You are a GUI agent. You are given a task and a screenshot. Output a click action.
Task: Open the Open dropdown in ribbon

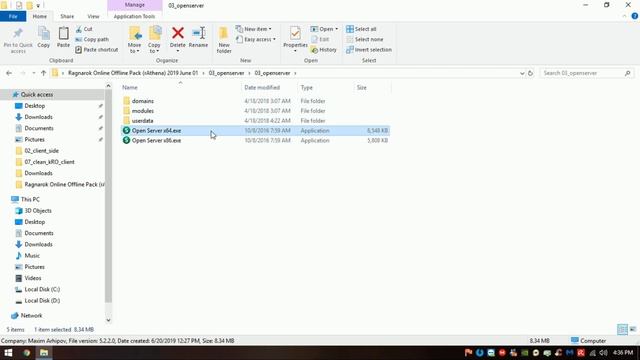click(324, 29)
